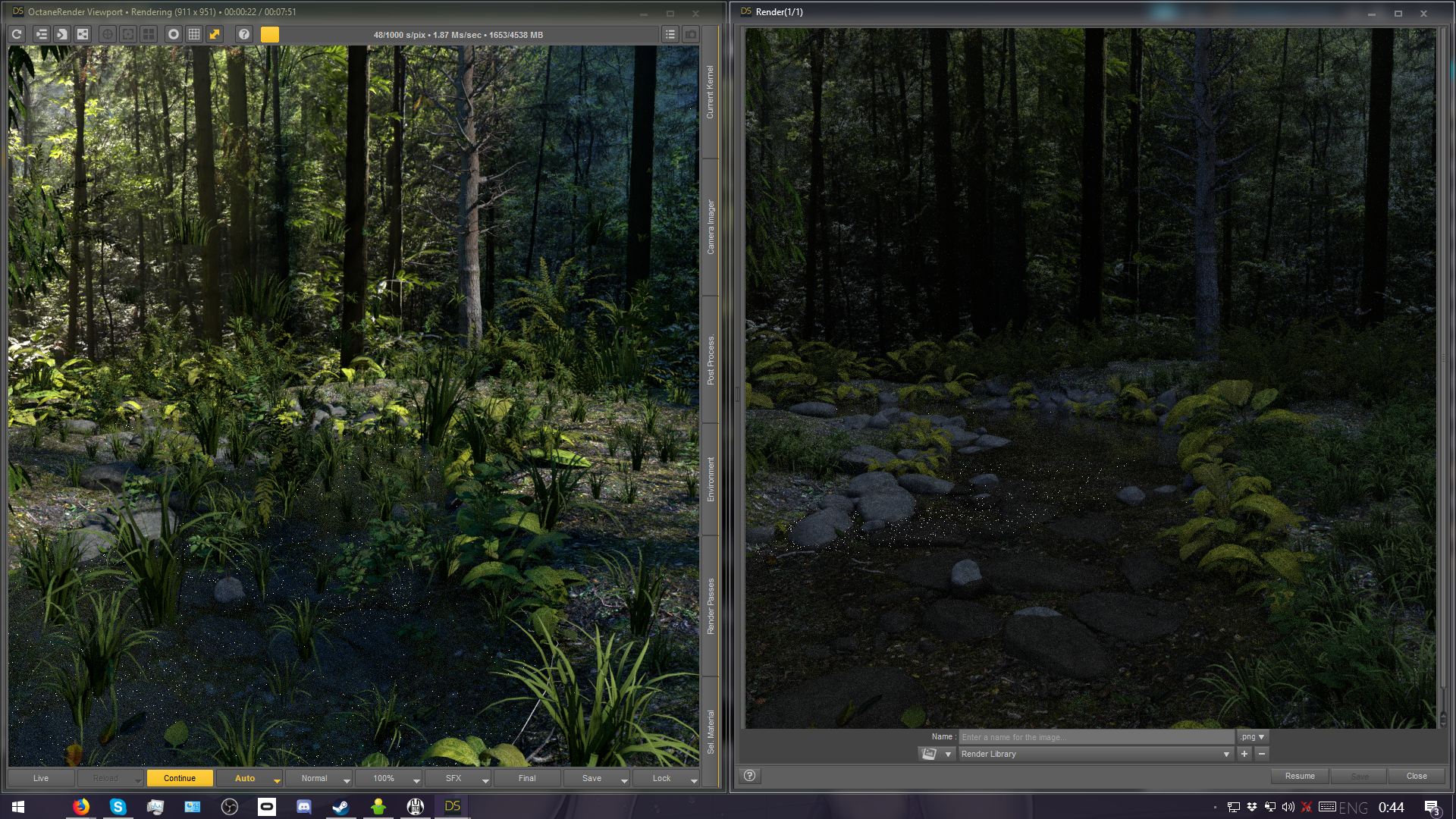Toggle the Final render button
The width and height of the screenshot is (1456, 819).
pyautogui.click(x=526, y=778)
